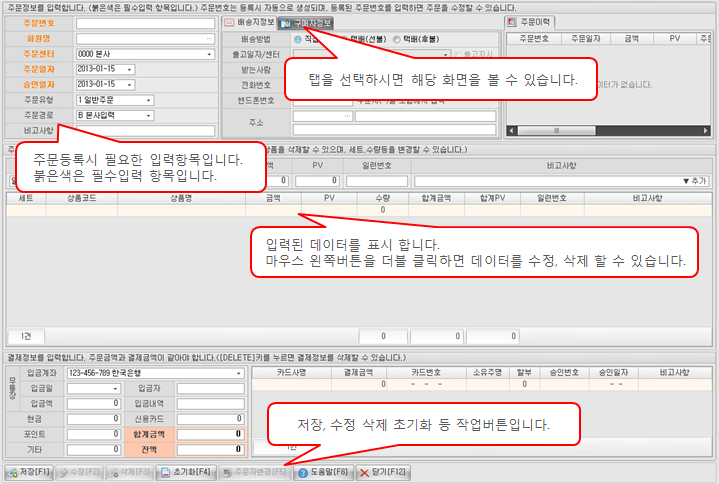Expand the 주문유형 dropdown

pyautogui.click(x=149, y=100)
